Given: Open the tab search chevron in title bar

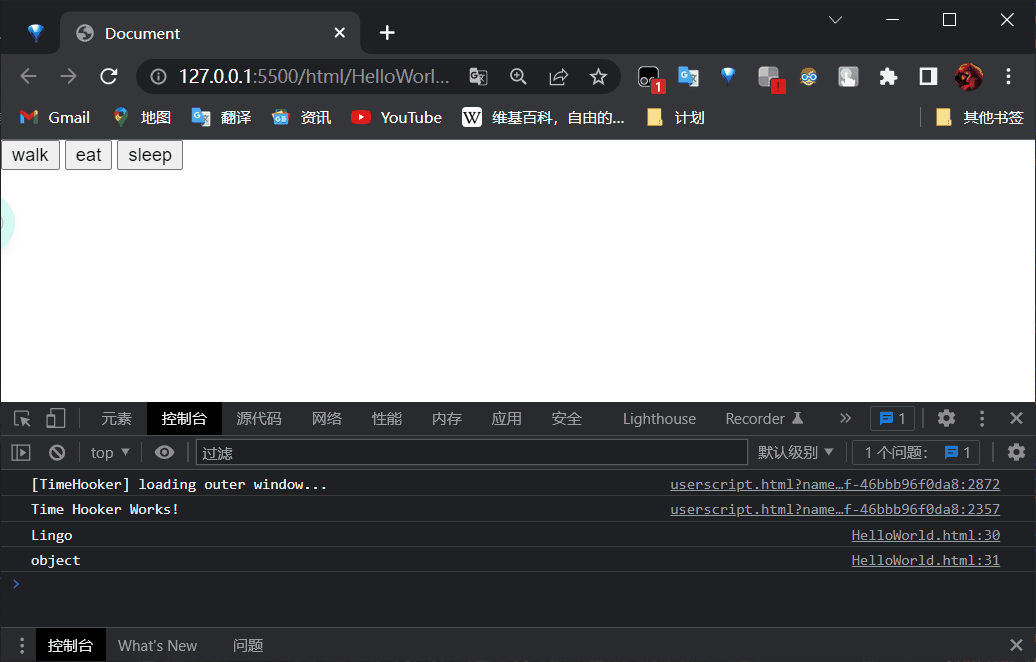Looking at the screenshot, I should (x=835, y=20).
